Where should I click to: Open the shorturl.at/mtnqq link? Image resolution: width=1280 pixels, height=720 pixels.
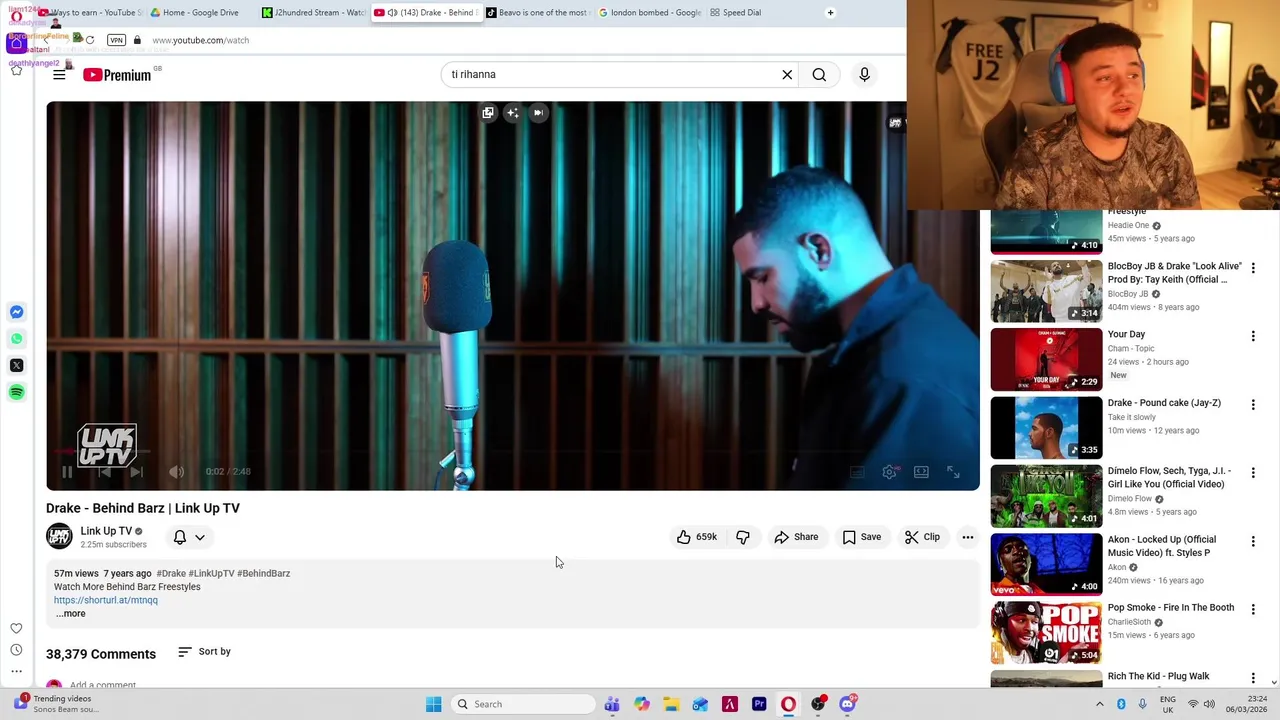(106, 600)
